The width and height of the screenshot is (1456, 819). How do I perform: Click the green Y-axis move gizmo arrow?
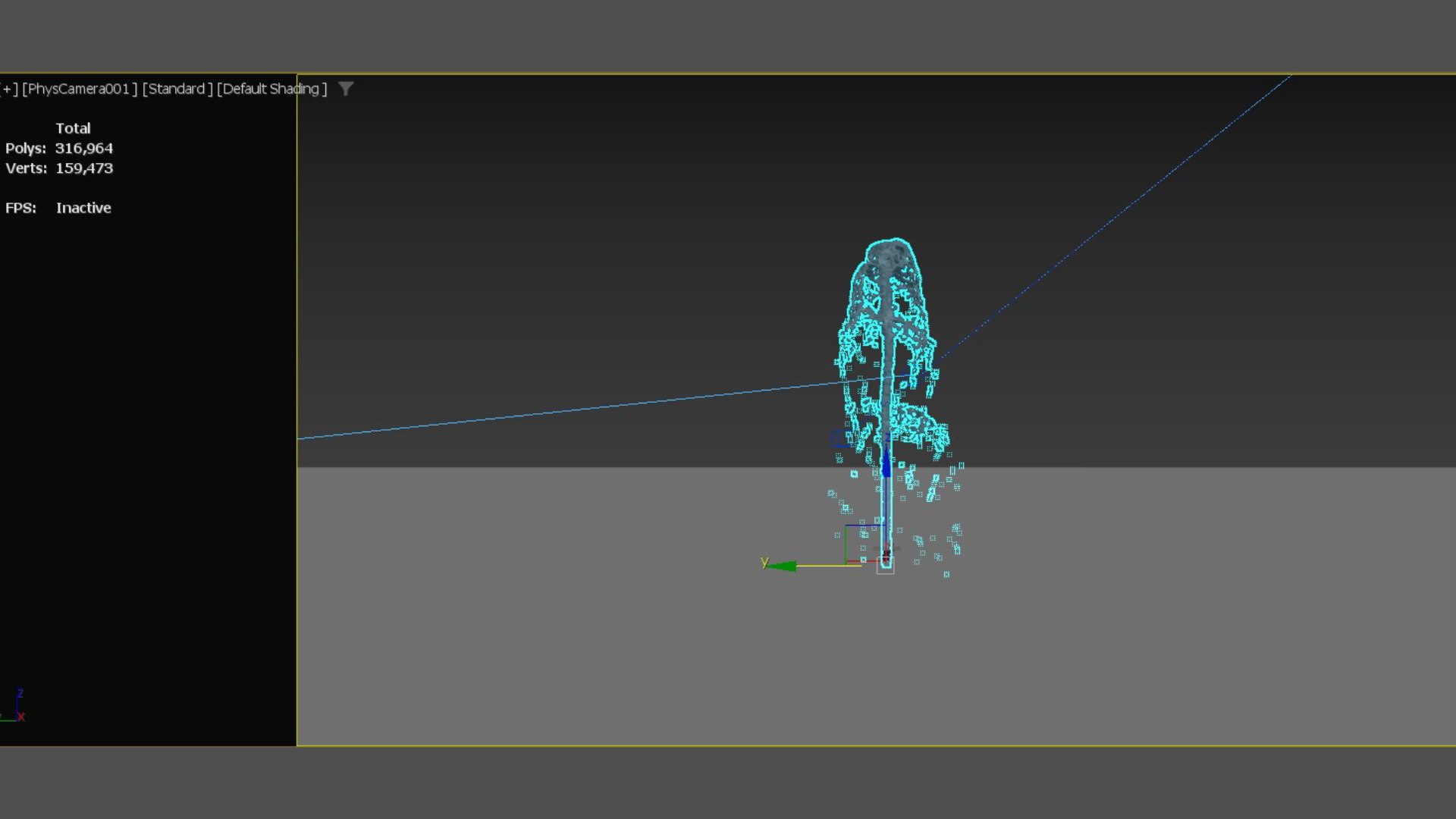point(783,566)
